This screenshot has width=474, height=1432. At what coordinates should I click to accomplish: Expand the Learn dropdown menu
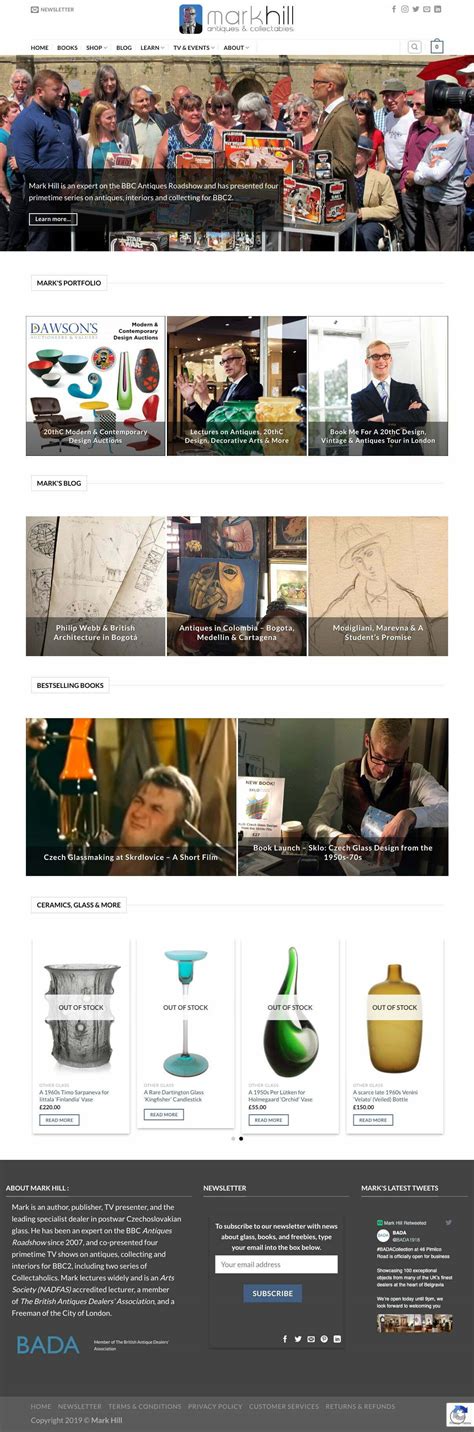(x=152, y=47)
